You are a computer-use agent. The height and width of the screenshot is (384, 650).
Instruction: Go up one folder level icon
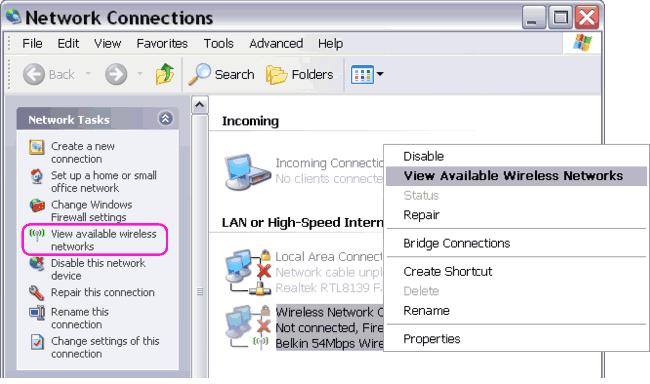[165, 74]
